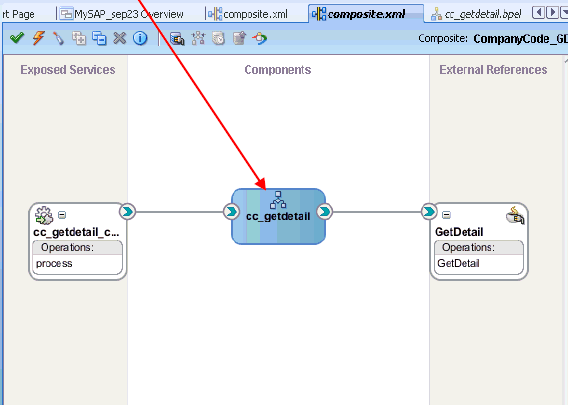568x405 pixels.
Task: Click Operations header in cc_getdetail_c box
Action: pyautogui.click(x=78, y=247)
